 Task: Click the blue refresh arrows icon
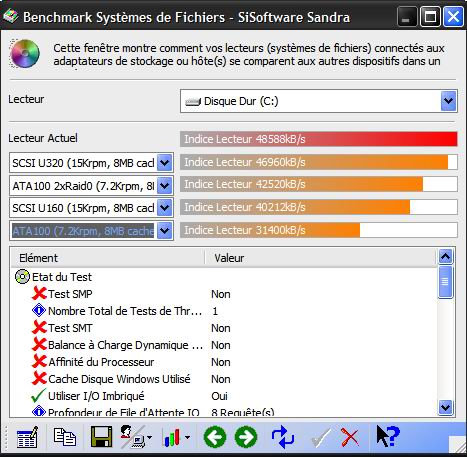(282, 437)
